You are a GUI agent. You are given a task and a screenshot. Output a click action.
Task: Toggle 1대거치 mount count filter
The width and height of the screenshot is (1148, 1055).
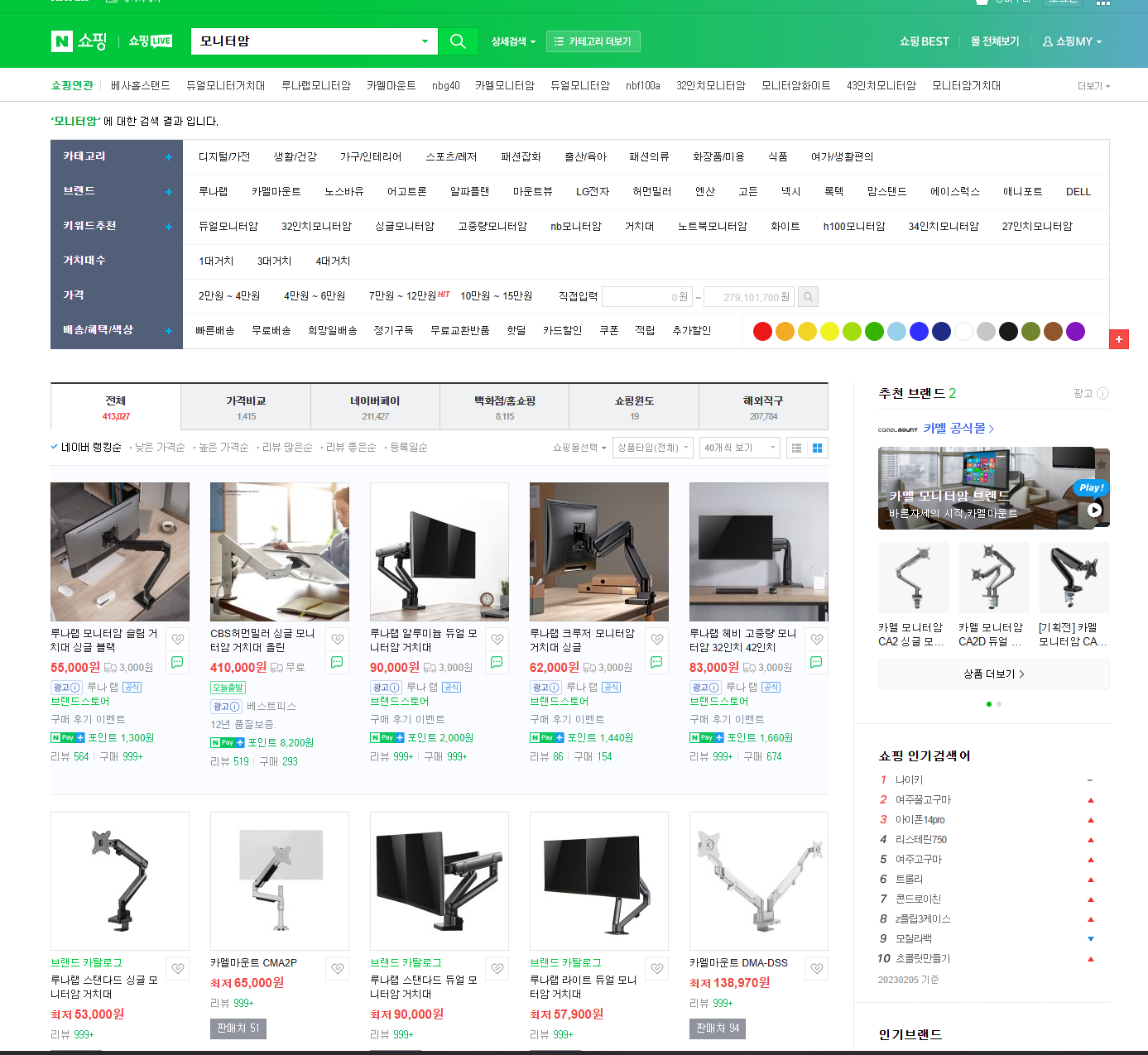[216, 261]
